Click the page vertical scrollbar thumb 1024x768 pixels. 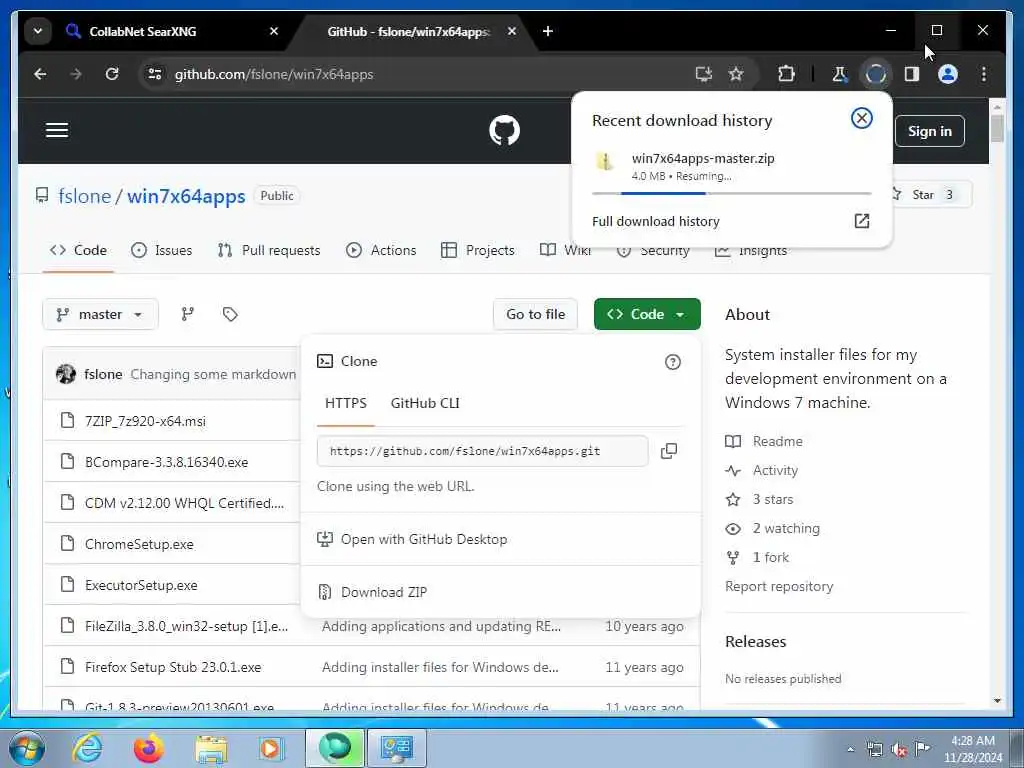pos(997,128)
